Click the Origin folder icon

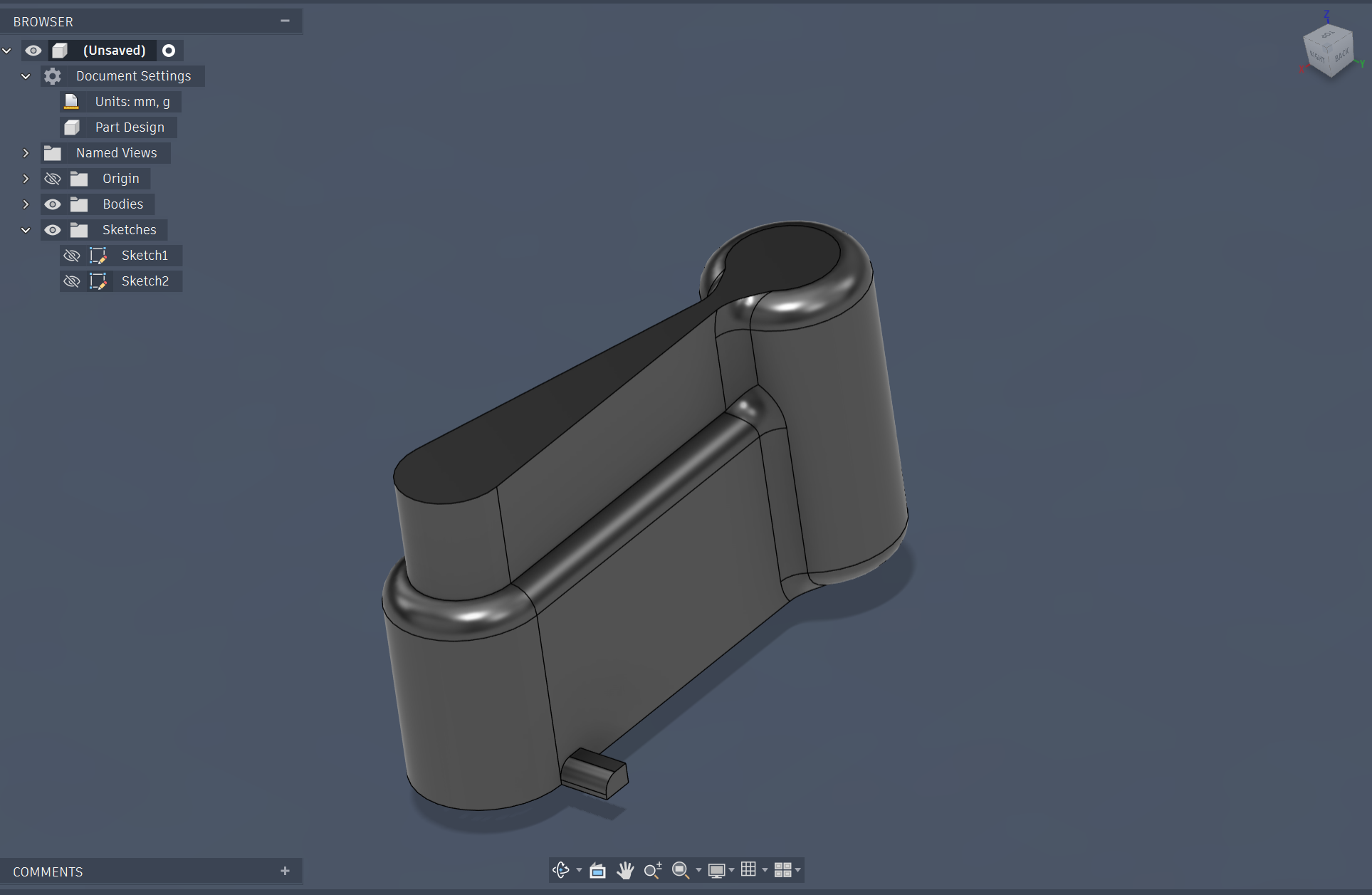coord(78,179)
